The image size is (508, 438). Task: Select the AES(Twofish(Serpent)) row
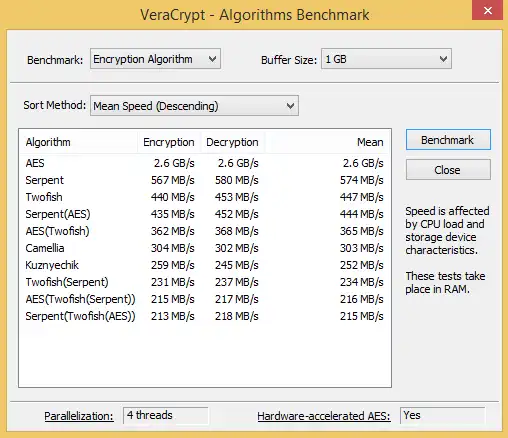click(x=204, y=299)
